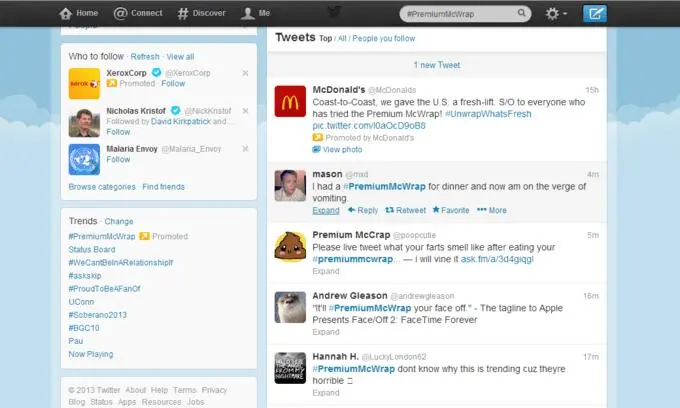Open the Now Playing trend

91,354
